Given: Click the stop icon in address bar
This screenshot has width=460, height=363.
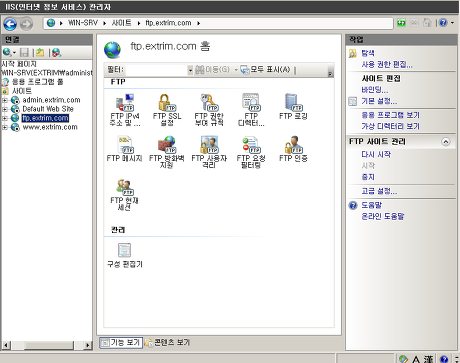Looking at the screenshot, I should tap(414, 23).
